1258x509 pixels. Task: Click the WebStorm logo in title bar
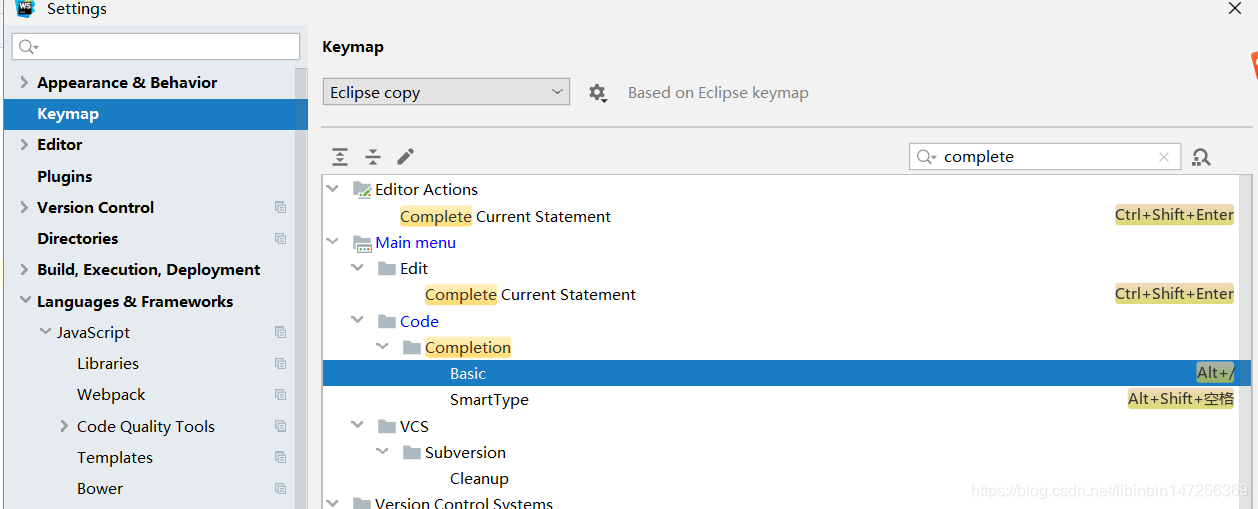tap(25, 8)
